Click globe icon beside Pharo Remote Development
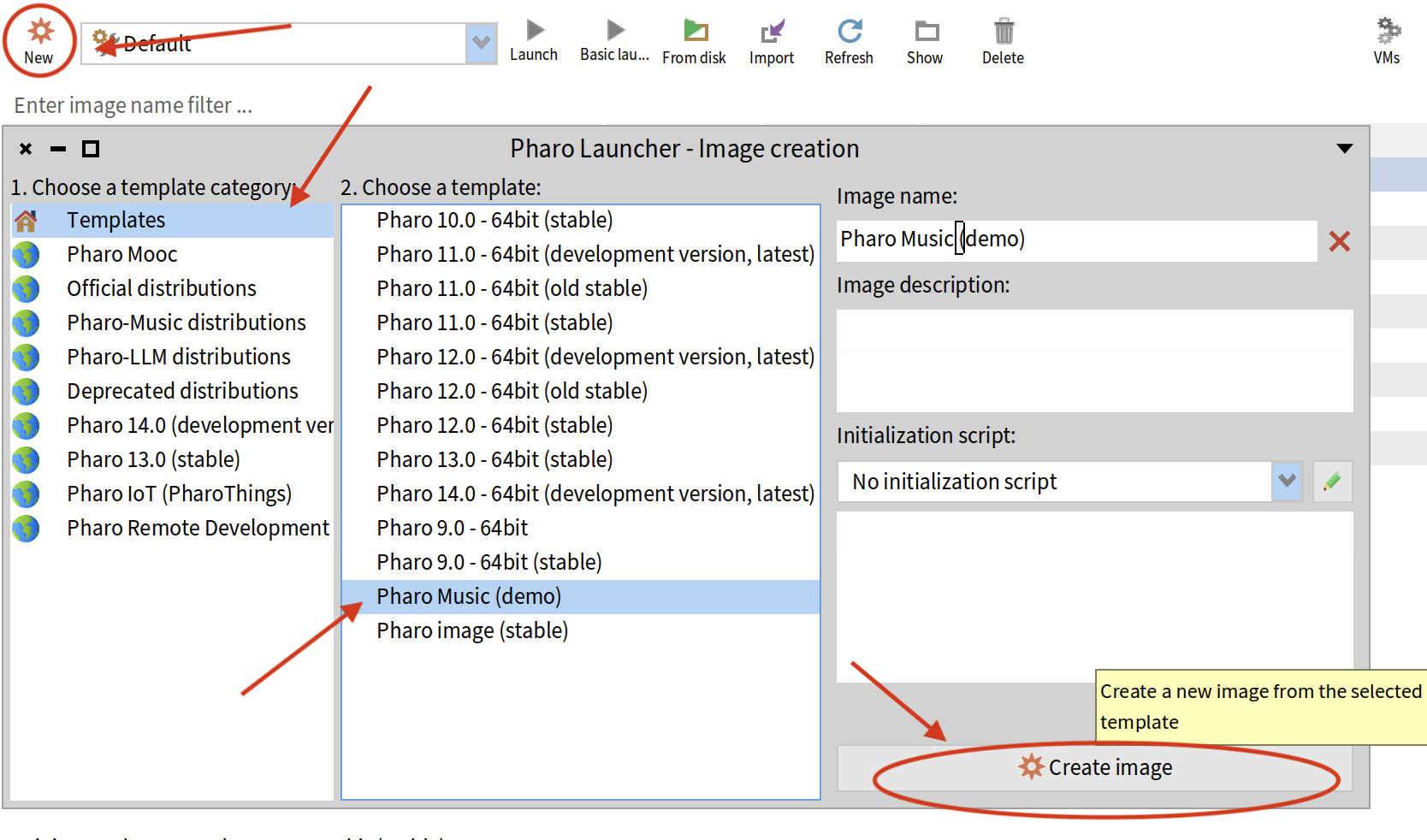Viewport: 1427px width, 840px height. click(x=26, y=528)
